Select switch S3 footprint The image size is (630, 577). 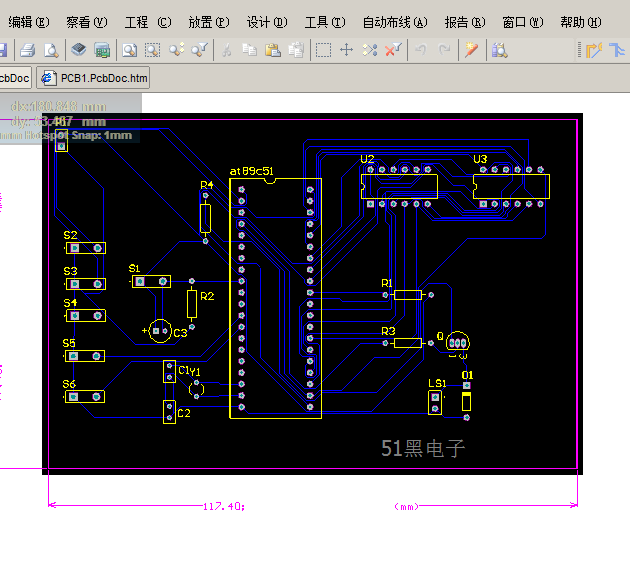pos(86,284)
